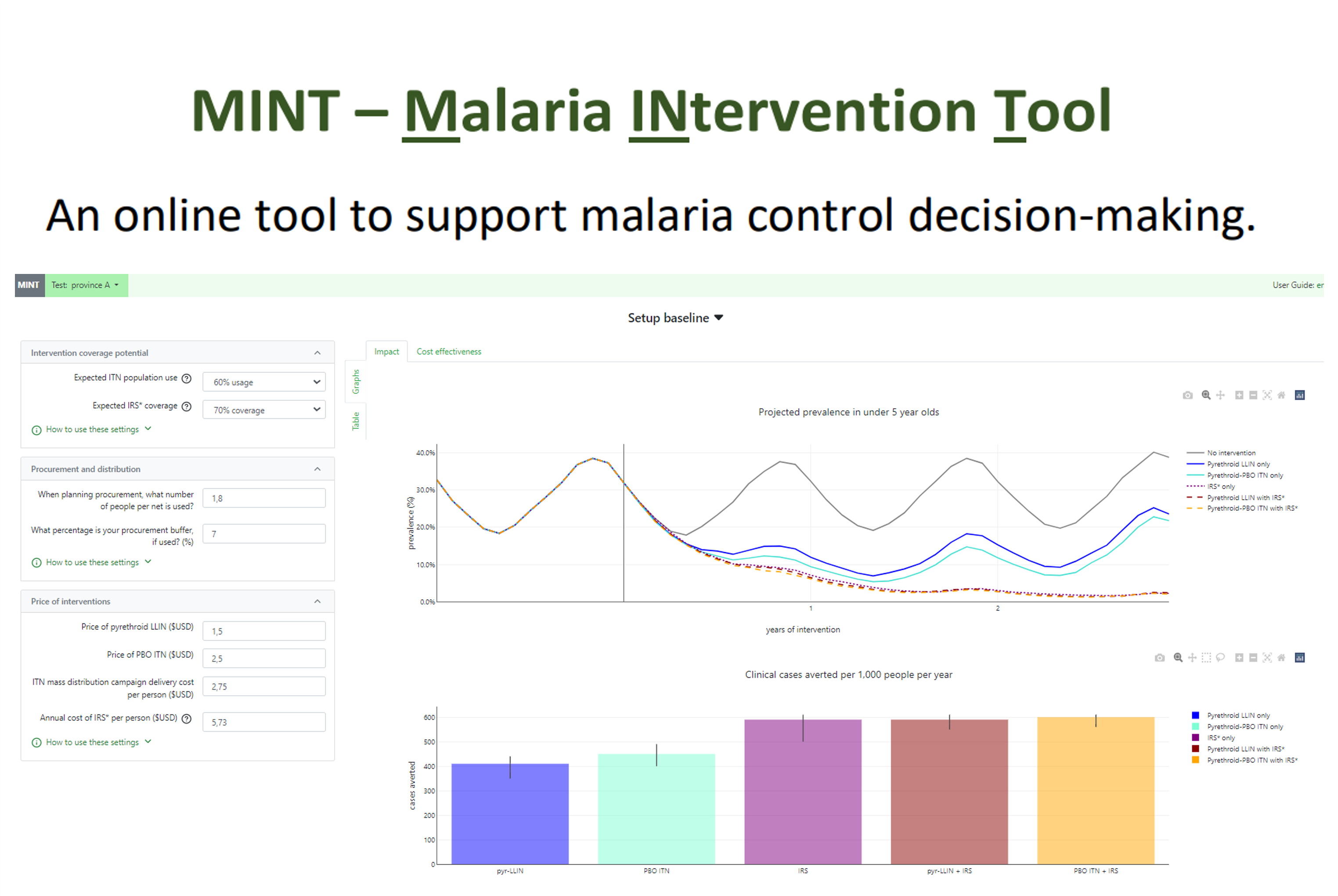Viewport: 1338px width, 896px height.
Task: Open help for Expected ITN population use
Action: click(186, 378)
